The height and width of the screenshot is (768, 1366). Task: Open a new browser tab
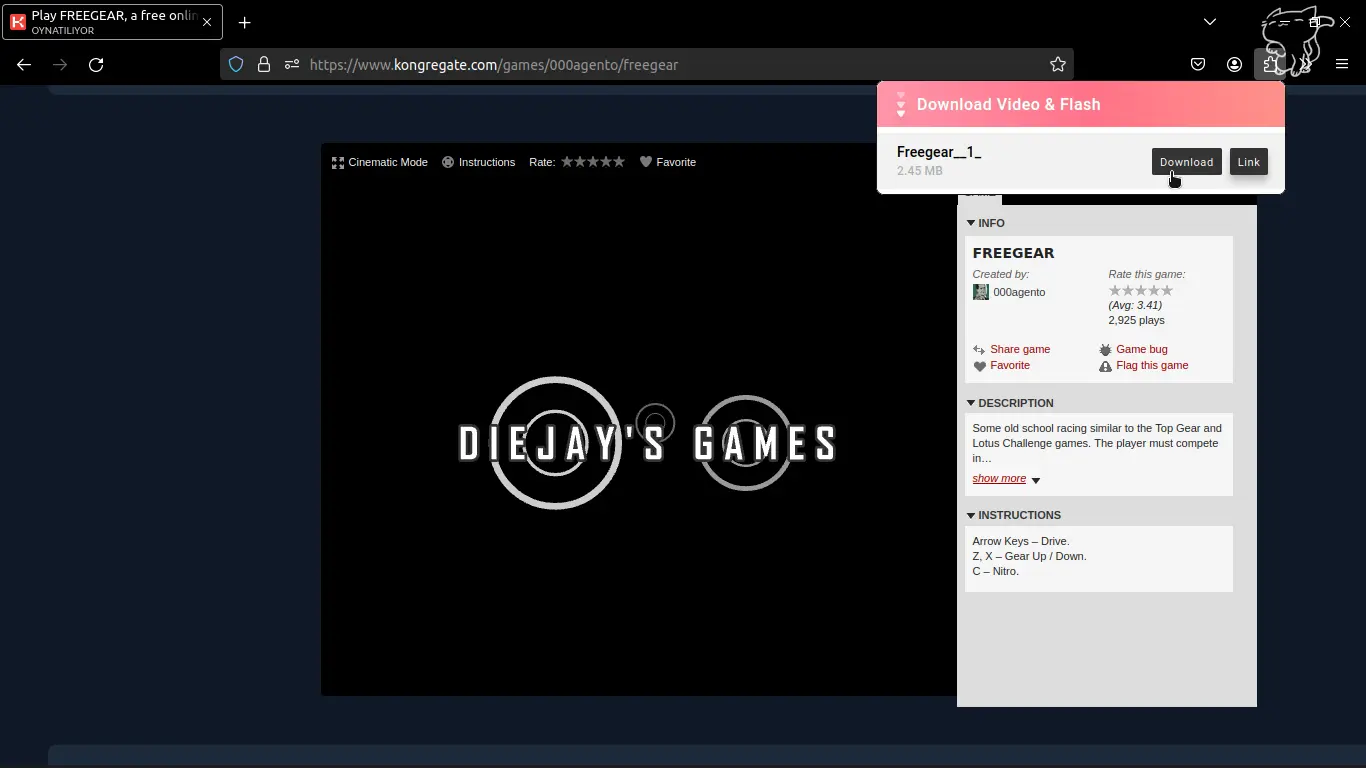[x=244, y=22]
